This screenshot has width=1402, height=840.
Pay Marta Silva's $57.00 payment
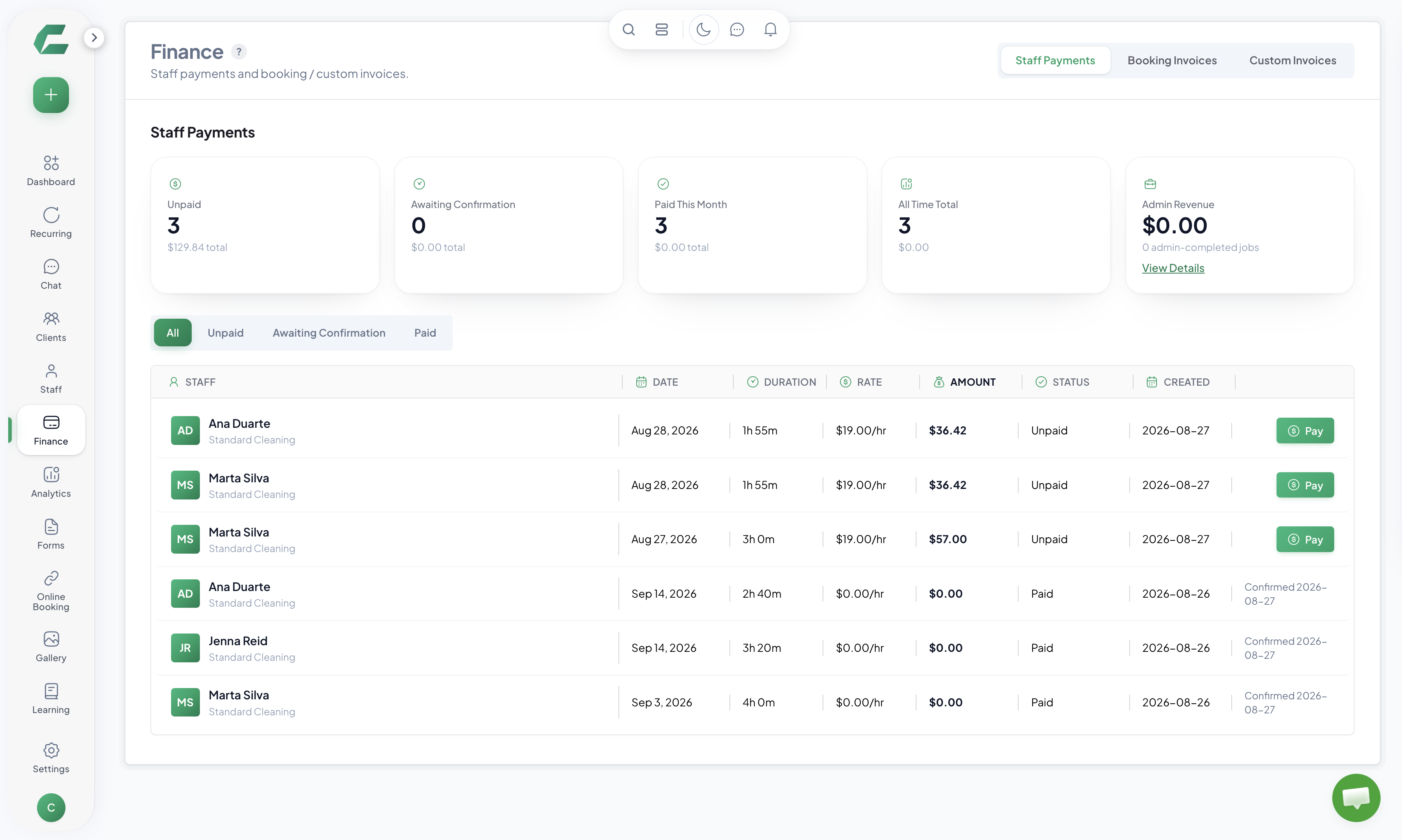(1305, 540)
